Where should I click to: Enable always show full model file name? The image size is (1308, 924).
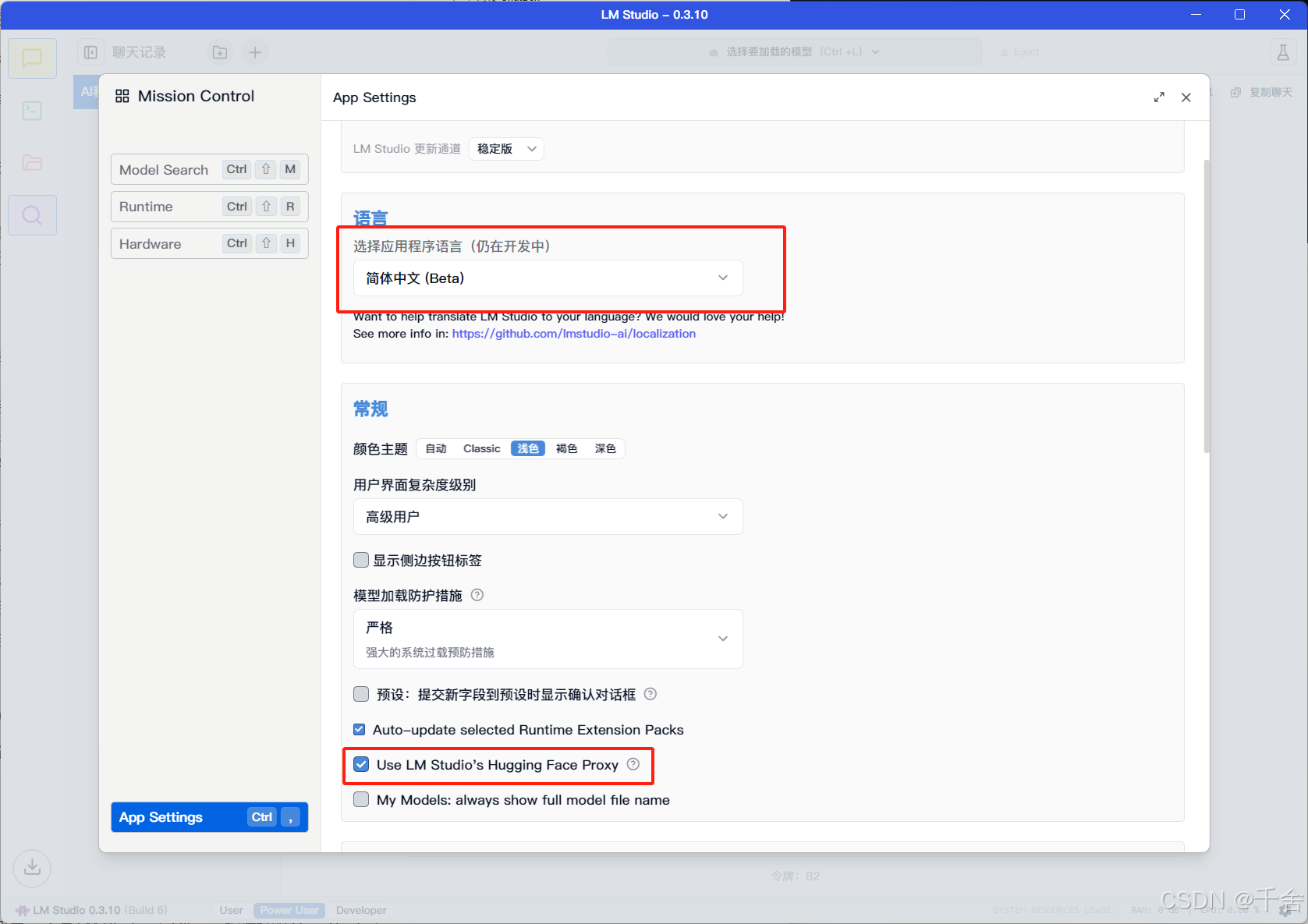(361, 799)
